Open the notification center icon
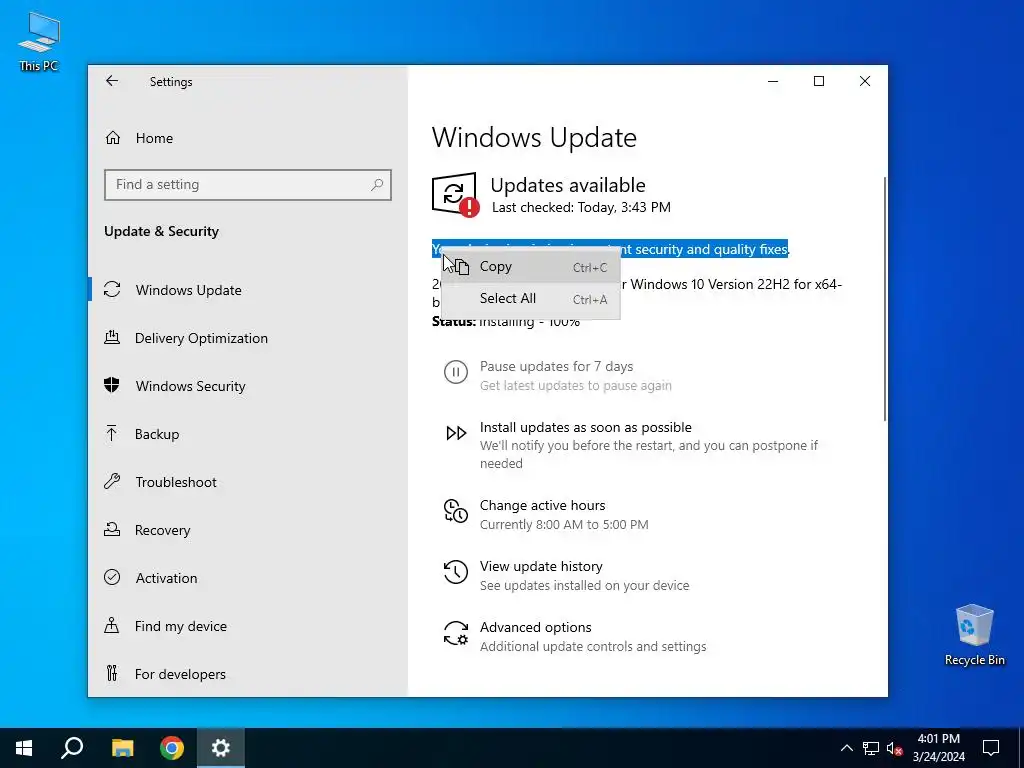 tap(991, 748)
